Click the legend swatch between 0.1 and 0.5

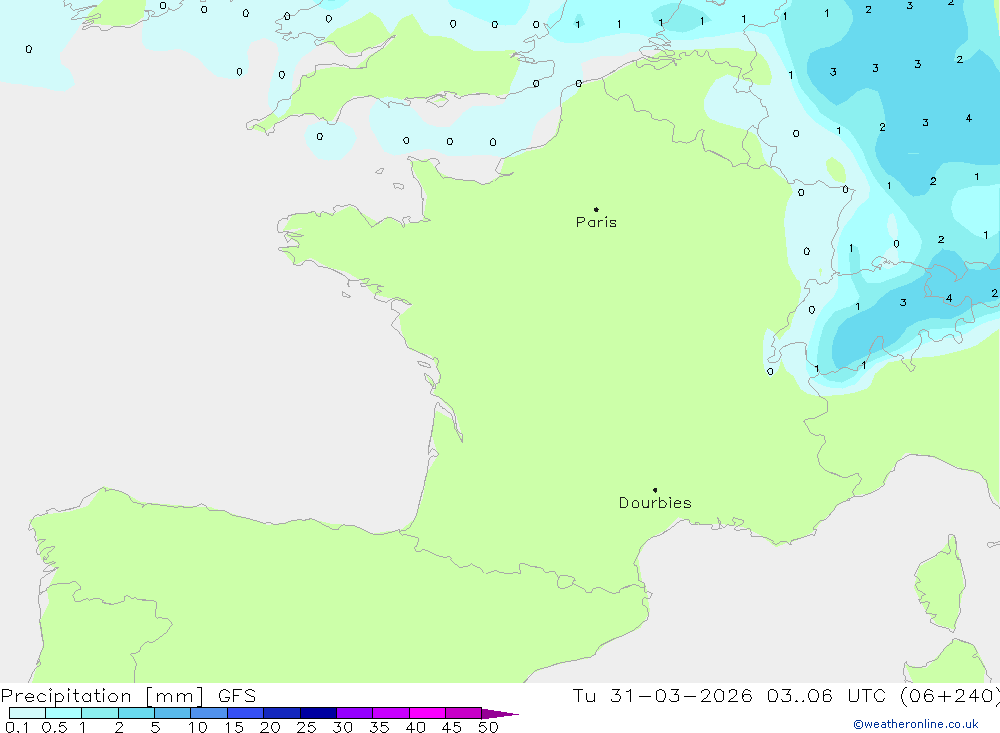click(27, 713)
